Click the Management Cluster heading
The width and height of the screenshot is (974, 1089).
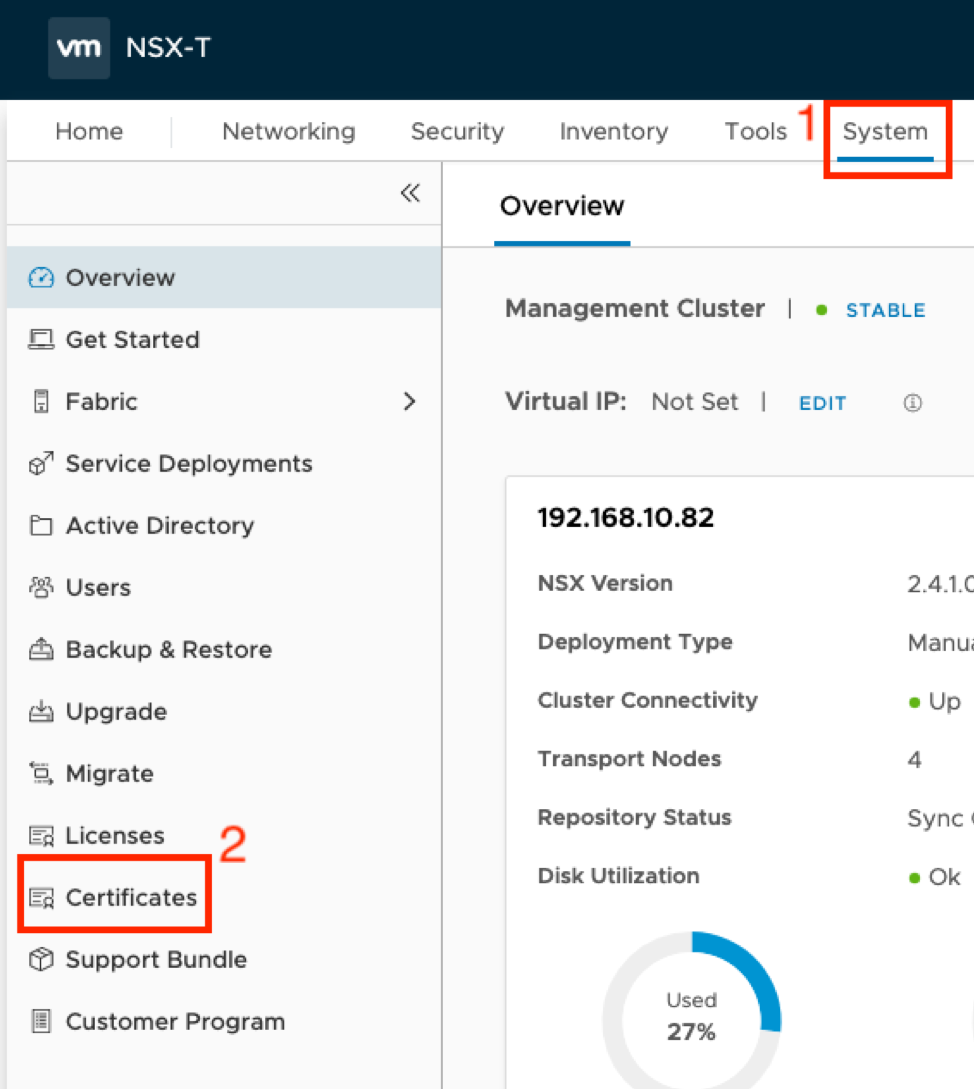coord(634,308)
